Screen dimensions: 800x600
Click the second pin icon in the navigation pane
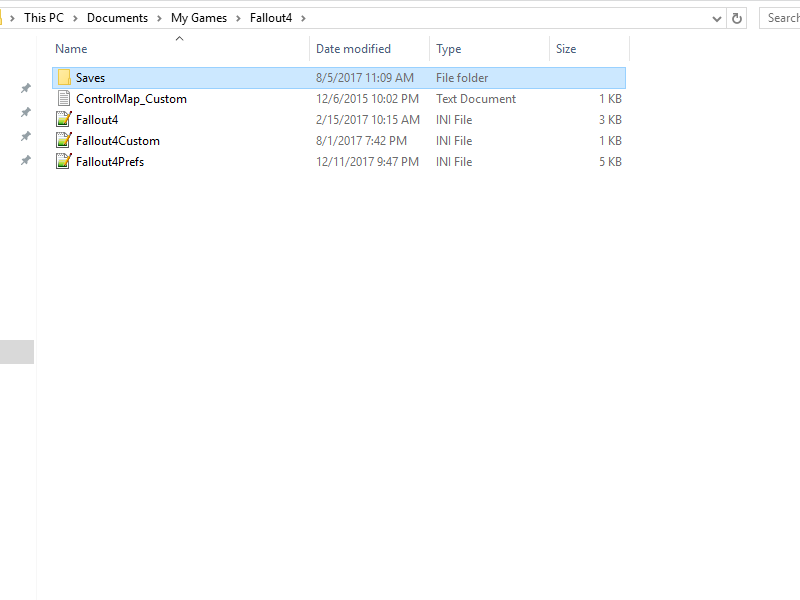coord(26,112)
